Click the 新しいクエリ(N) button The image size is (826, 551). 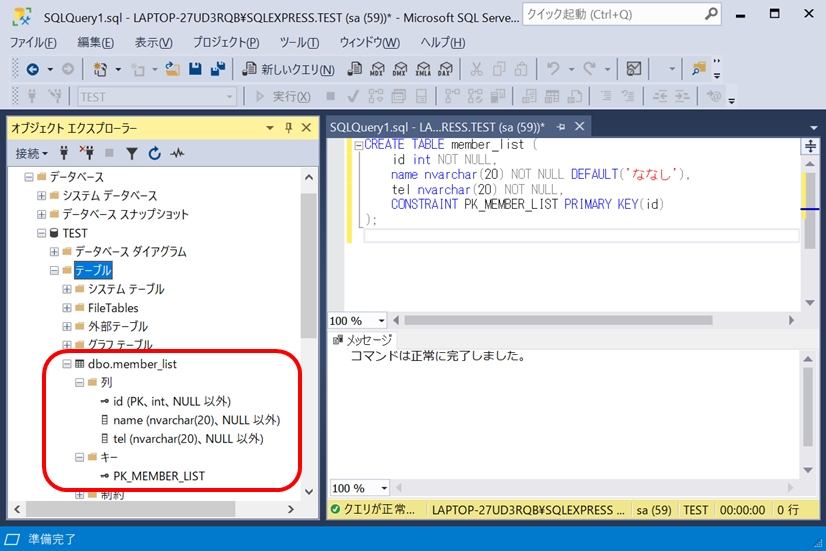point(288,69)
